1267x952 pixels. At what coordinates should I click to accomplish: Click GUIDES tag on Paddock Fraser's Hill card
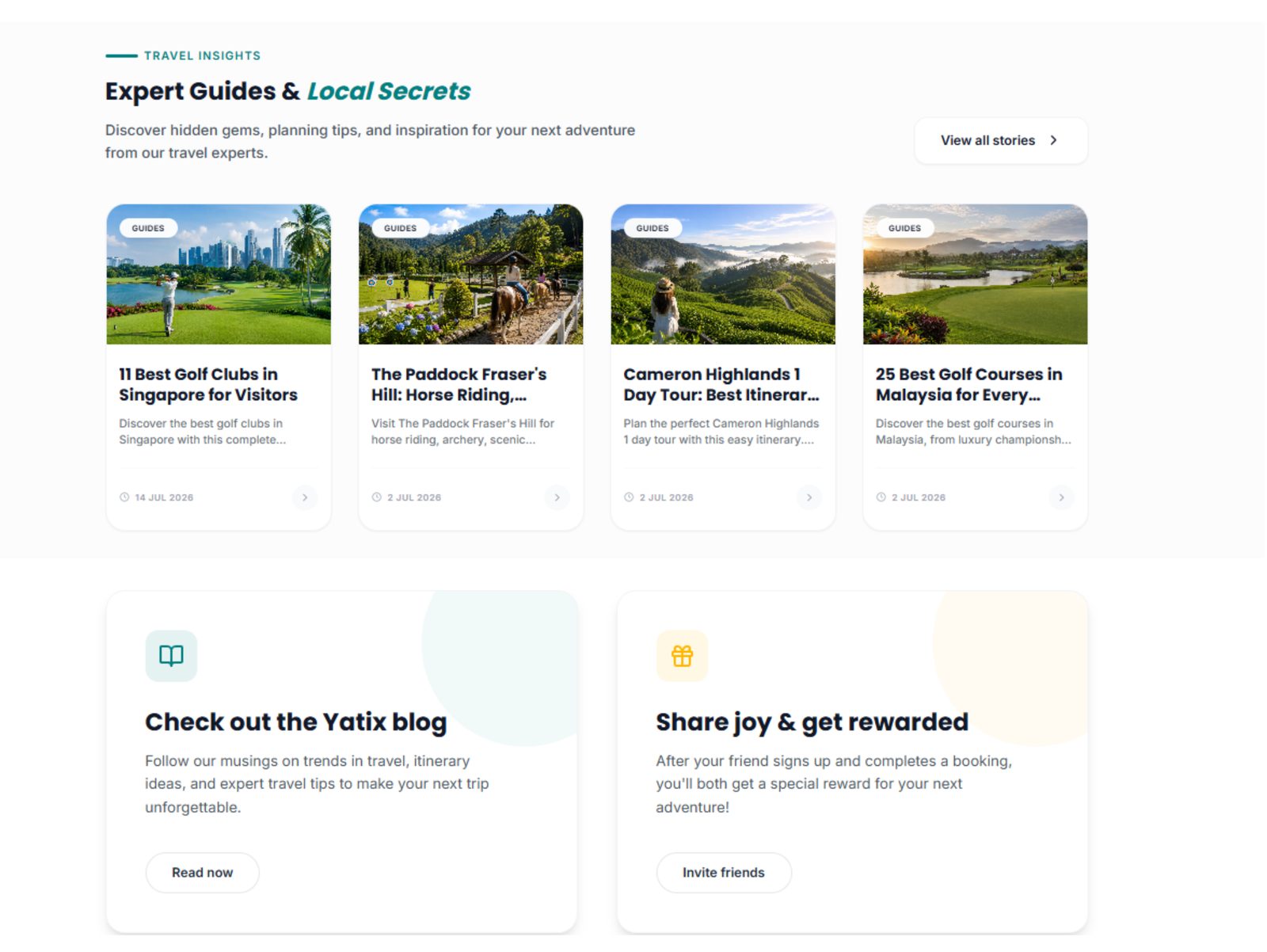click(x=400, y=228)
